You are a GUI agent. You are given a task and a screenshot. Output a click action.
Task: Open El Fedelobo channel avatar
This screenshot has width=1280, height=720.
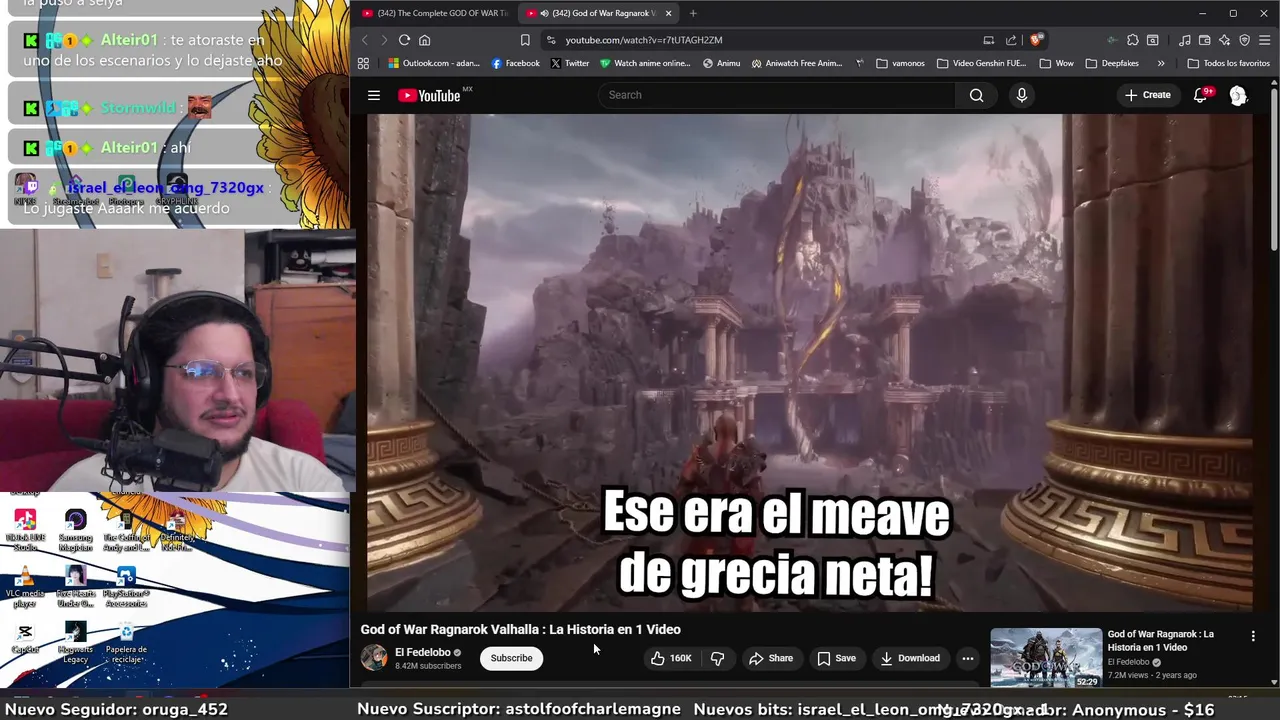(x=374, y=657)
